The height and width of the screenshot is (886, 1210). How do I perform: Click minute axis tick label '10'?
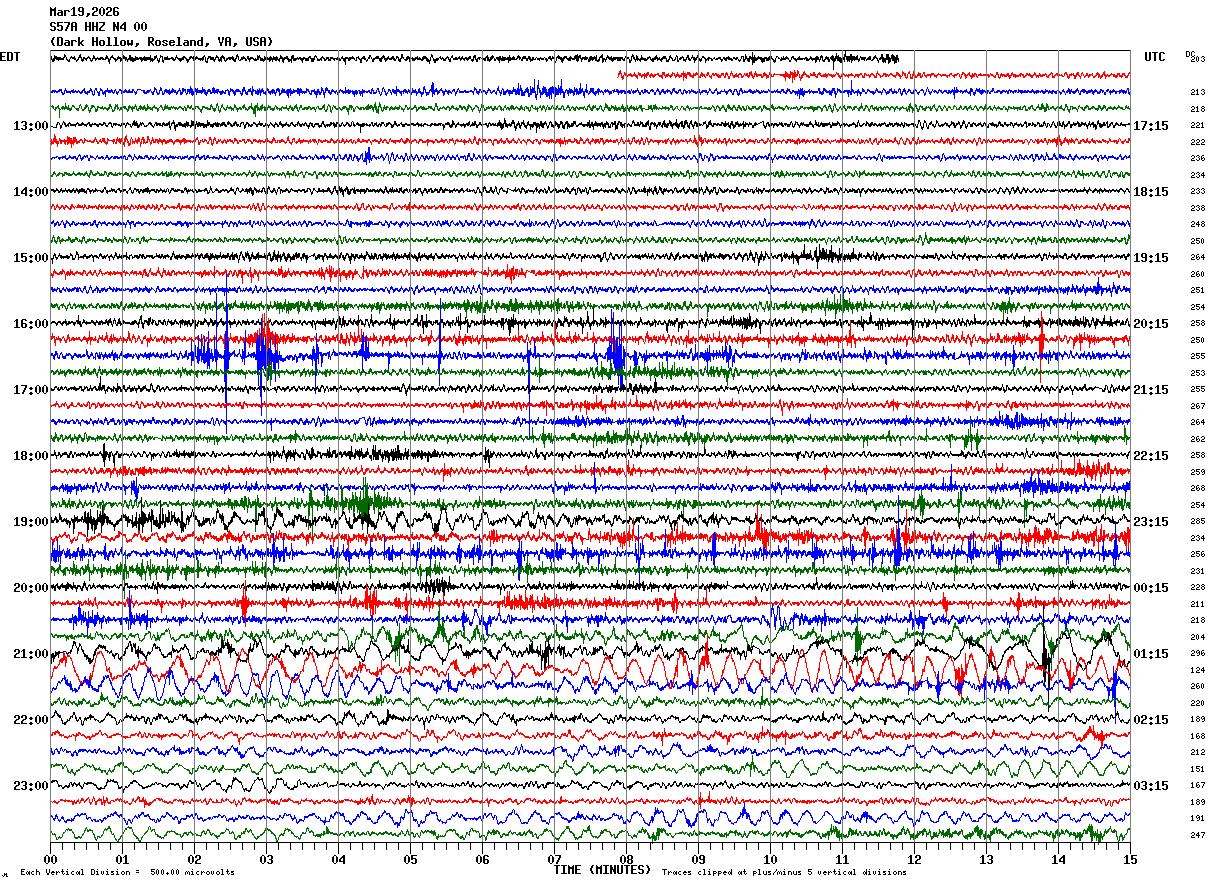[770, 859]
